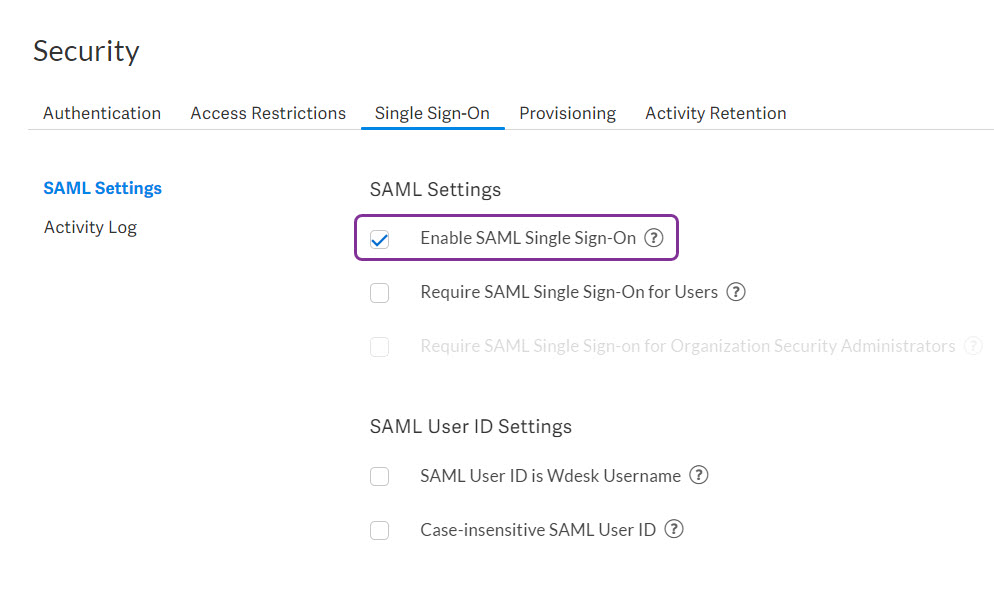This screenshot has width=994, height=595.
Task: Check Require SAML Single Sign-On for Users
Action: point(380,293)
